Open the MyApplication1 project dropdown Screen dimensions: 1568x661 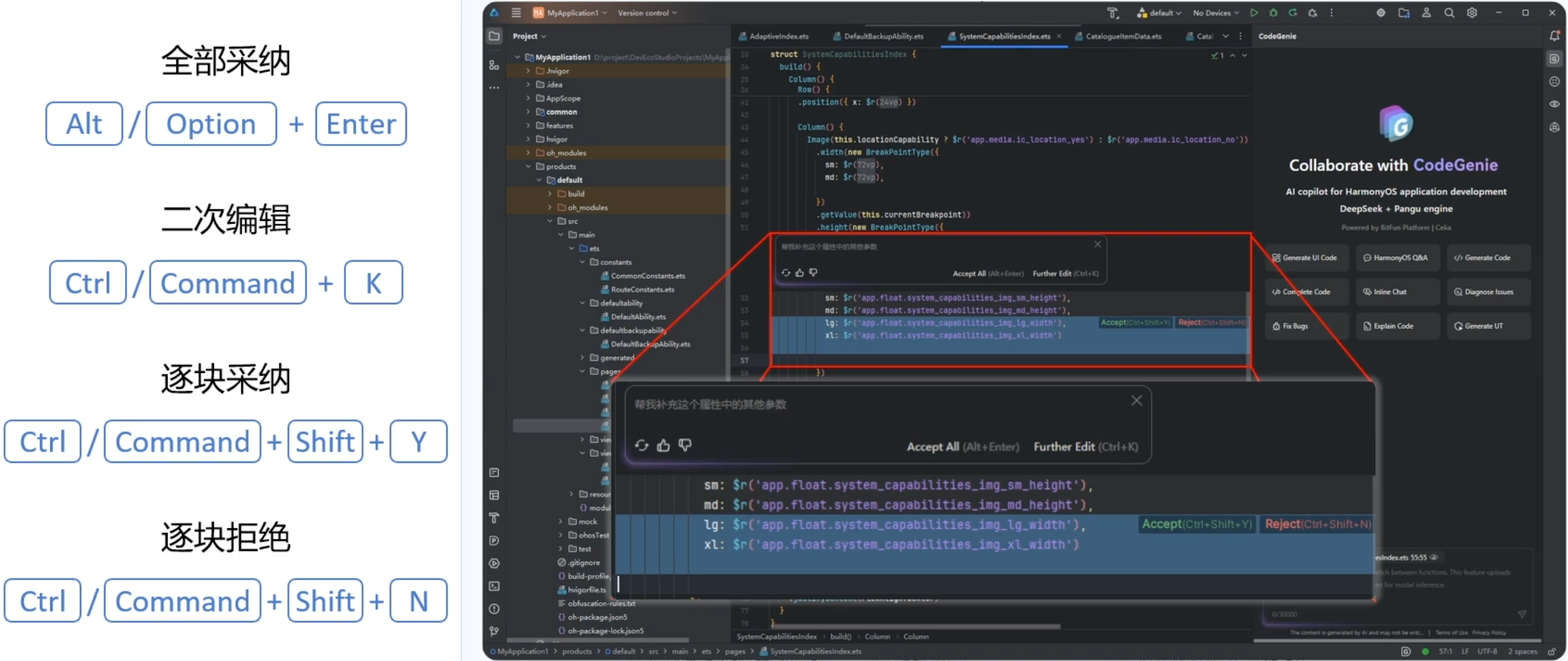570,12
